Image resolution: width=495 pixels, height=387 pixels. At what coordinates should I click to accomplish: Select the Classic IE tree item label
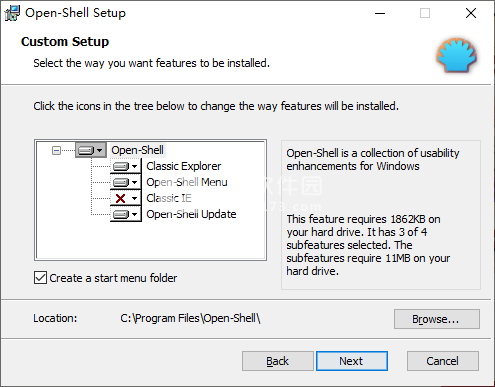pos(169,198)
